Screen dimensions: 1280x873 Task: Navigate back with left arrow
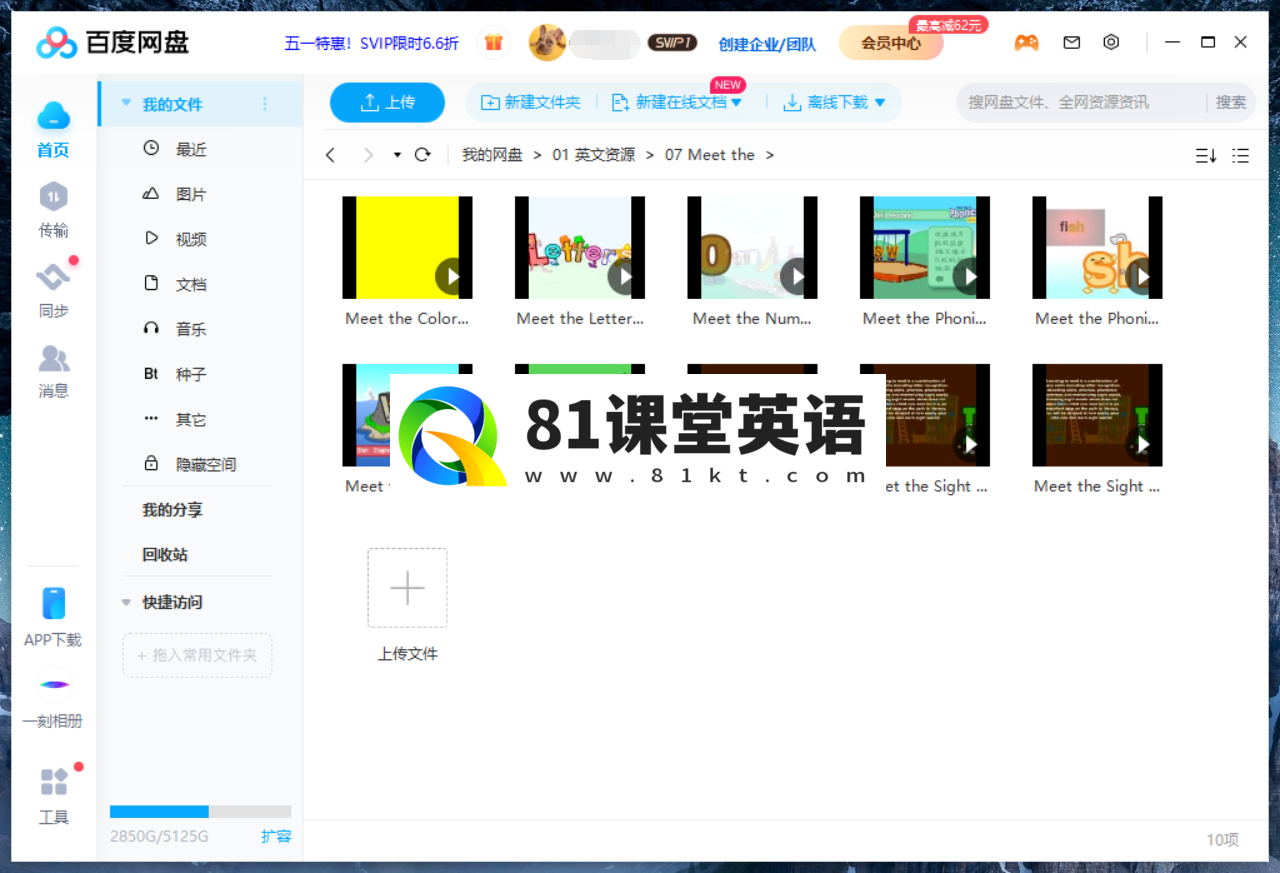pos(331,155)
